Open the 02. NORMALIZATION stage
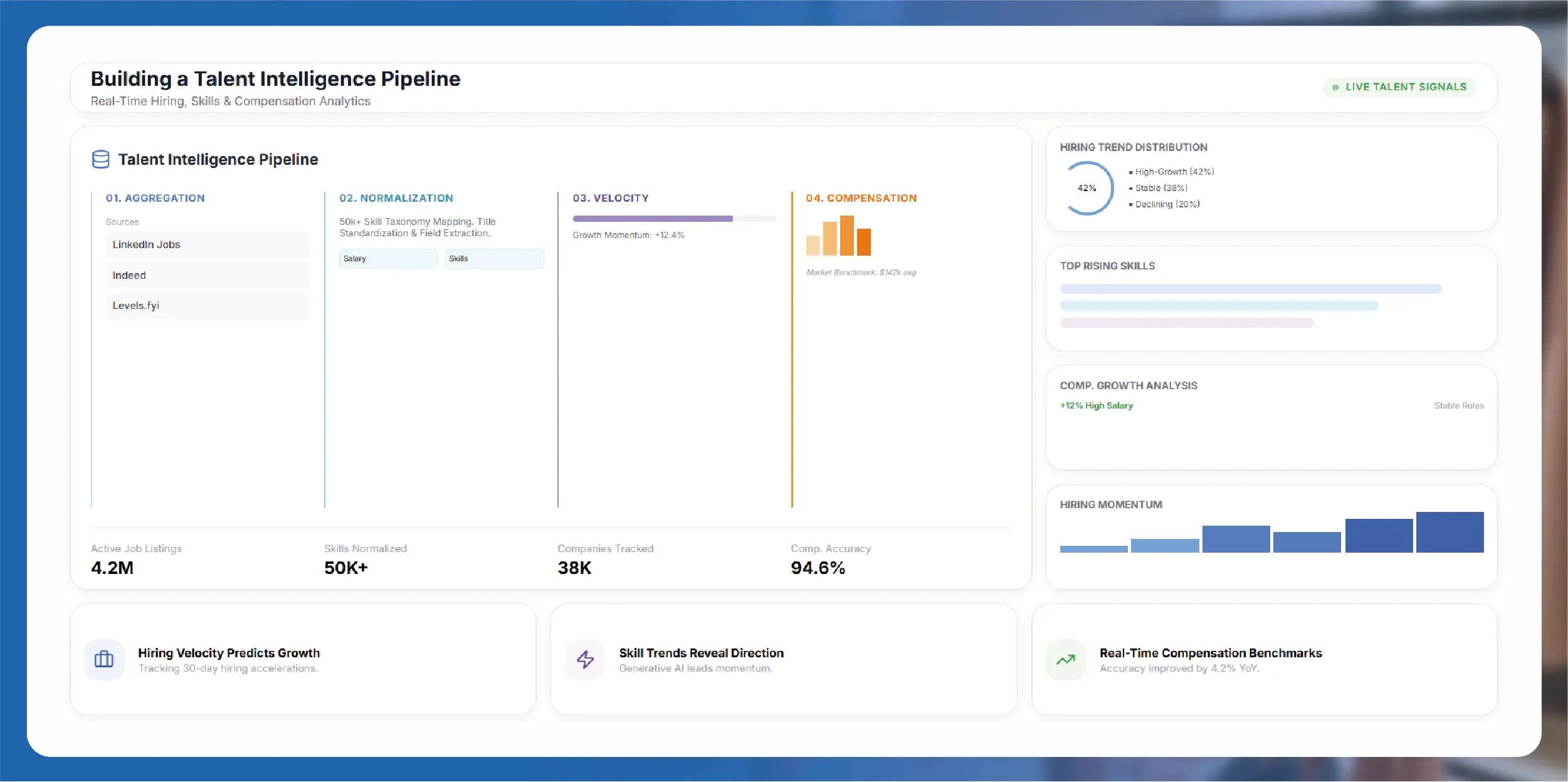The height and width of the screenshot is (782, 1568). (396, 198)
